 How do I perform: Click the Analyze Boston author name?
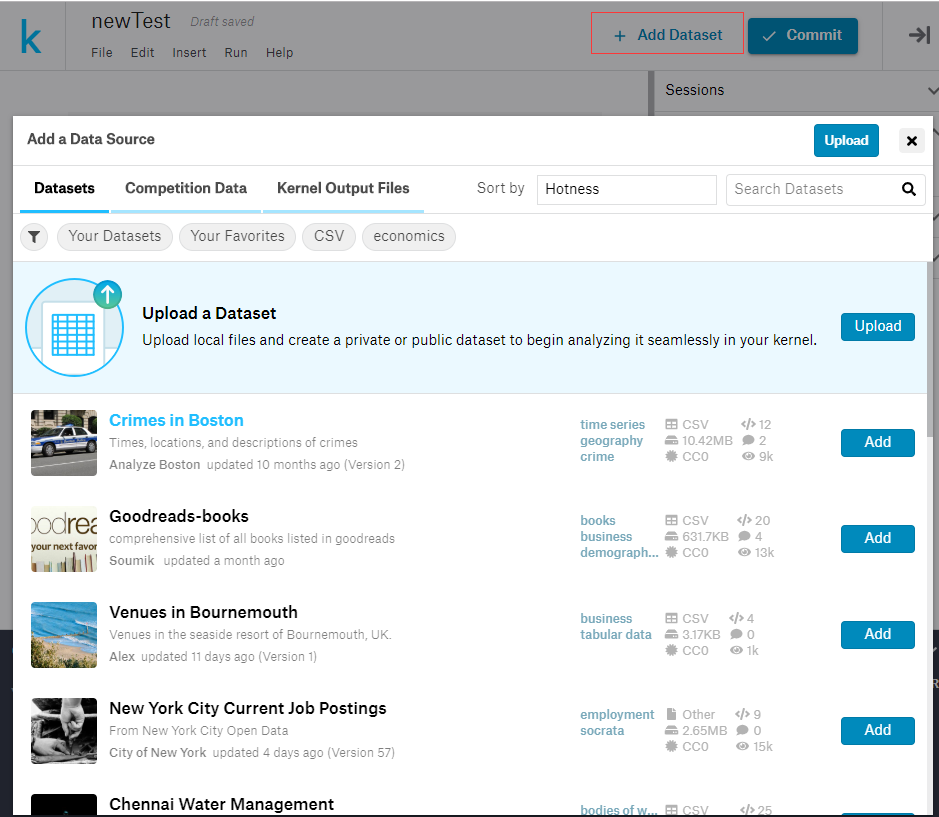coord(155,465)
